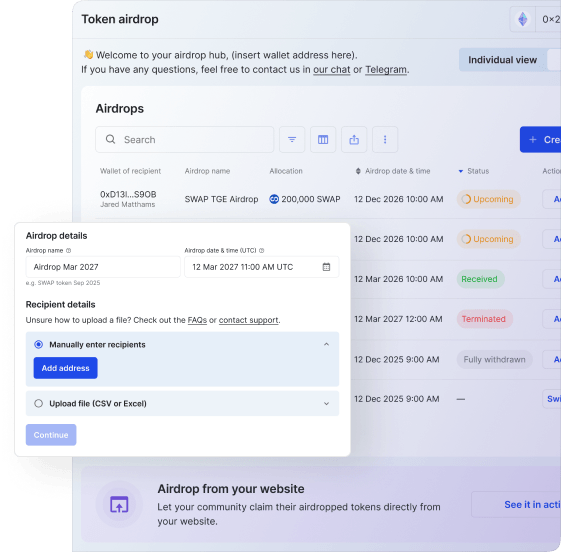Click the magnifier icon in Search box
The height and width of the screenshot is (552, 561).
click(x=111, y=139)
